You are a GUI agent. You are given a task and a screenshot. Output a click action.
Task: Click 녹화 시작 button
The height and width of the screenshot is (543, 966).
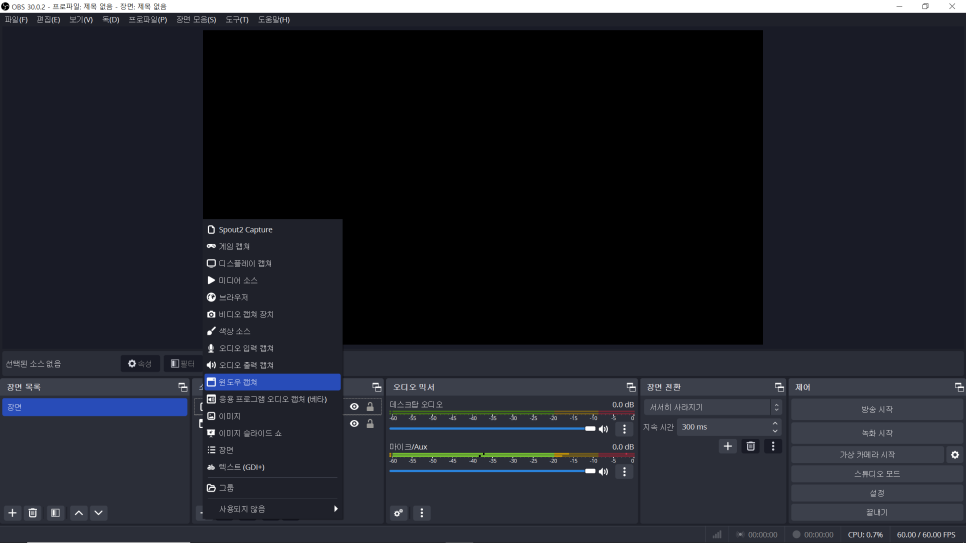877,433
